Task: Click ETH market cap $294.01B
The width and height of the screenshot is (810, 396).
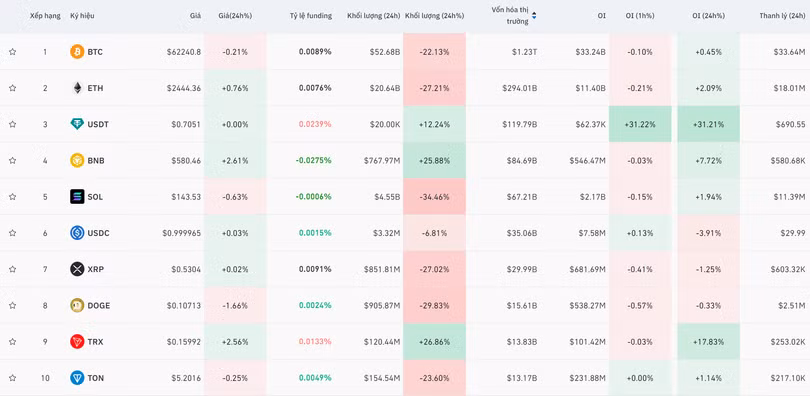Action: pos(520,88)
